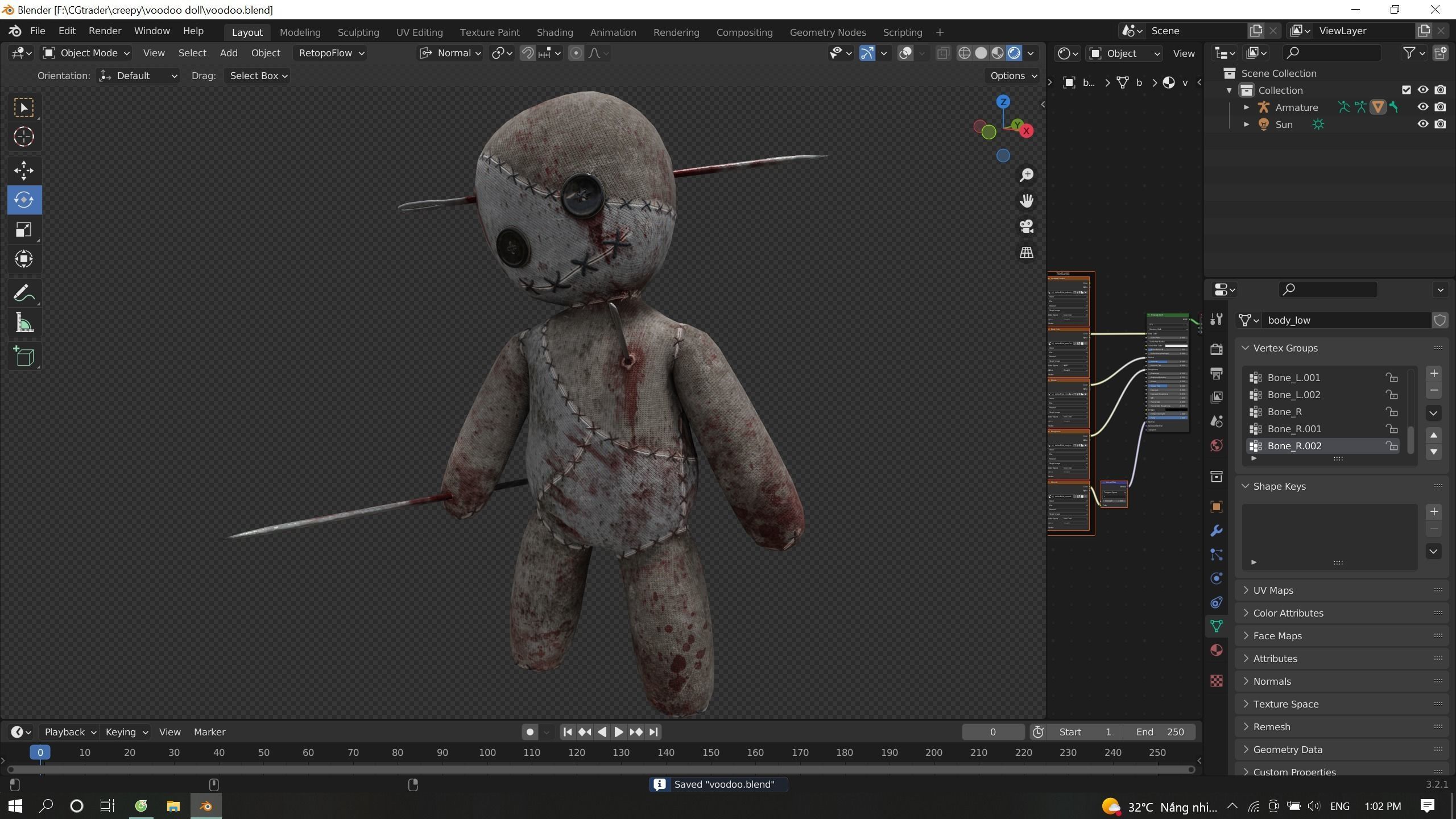
Task: Select the Scale tool
Action: click(24, 229)
